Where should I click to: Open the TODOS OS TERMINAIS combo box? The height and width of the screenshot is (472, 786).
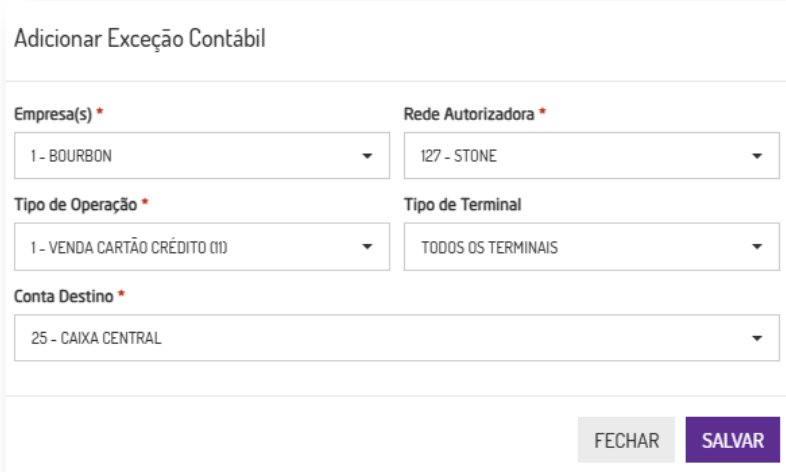tap(580, 247)
